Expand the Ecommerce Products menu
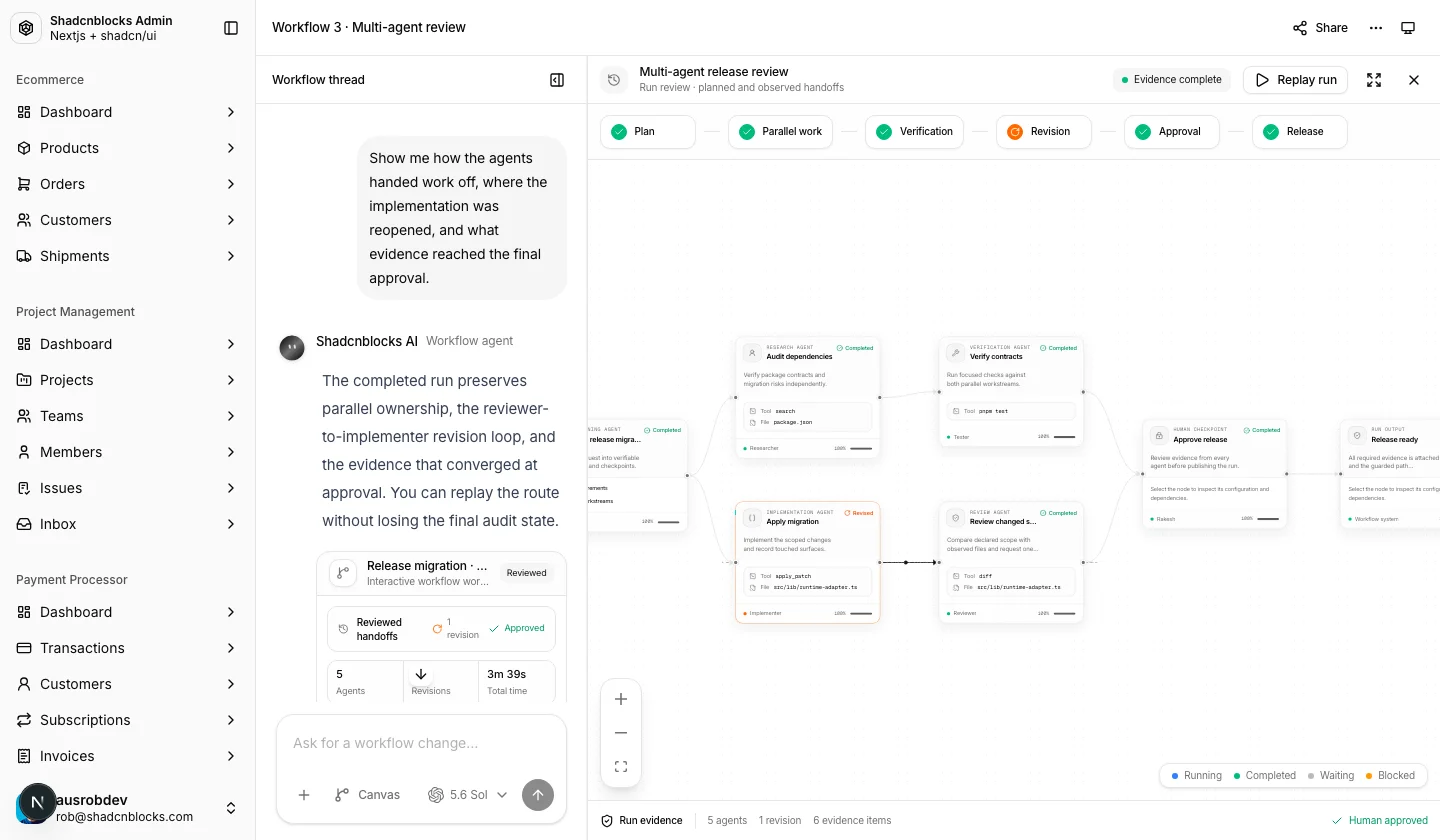Screen dimensions: 1440x840 [x=127, y=148]
